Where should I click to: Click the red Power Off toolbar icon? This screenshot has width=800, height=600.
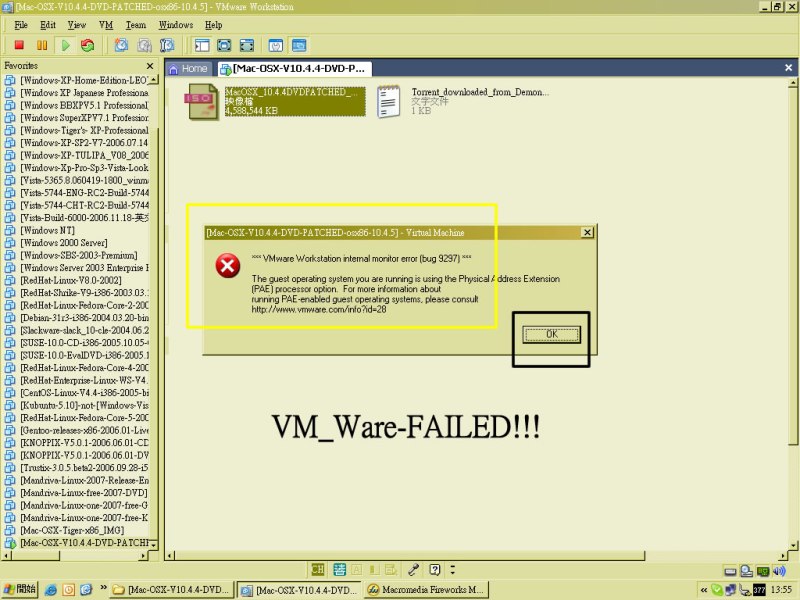pos(19,45)
